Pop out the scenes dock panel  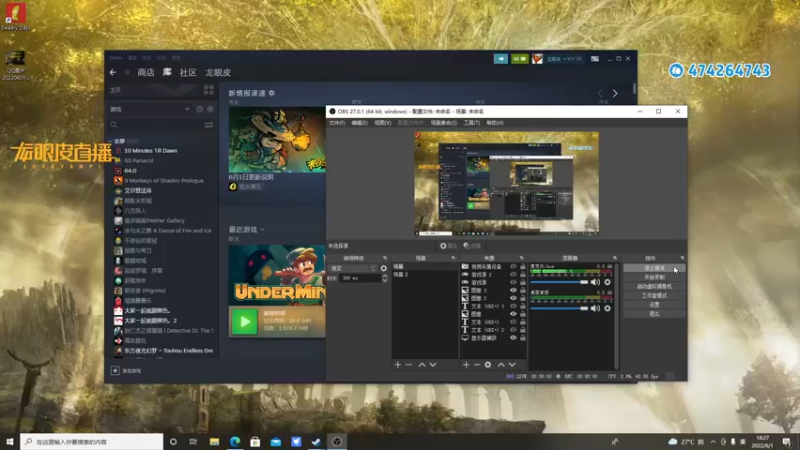click(x=453, y=258)
